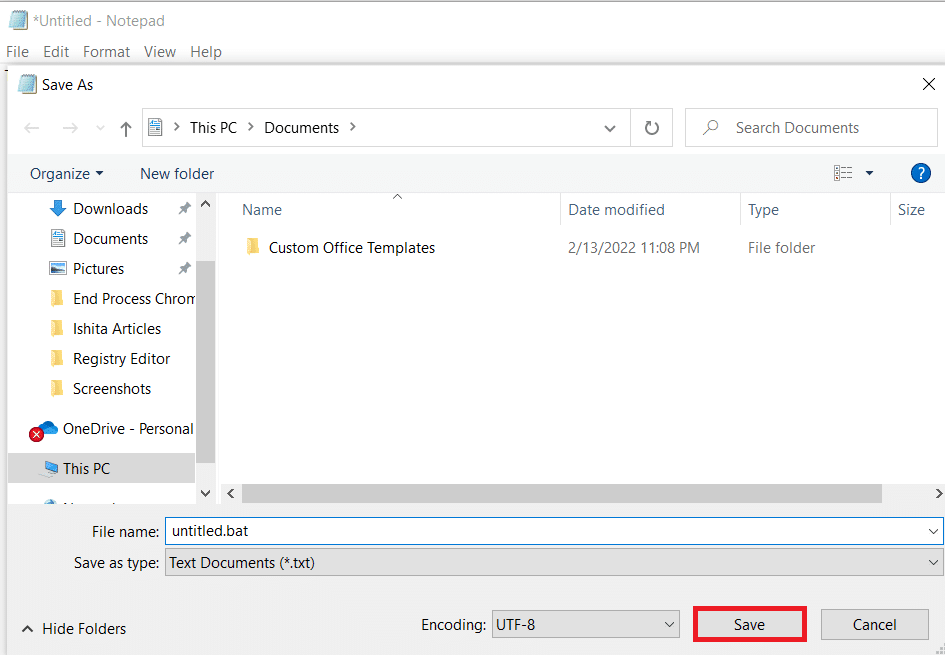Click the file list horizontal scrollbar thumb
This screenshot has width=945, height=655.
(562, 494)
